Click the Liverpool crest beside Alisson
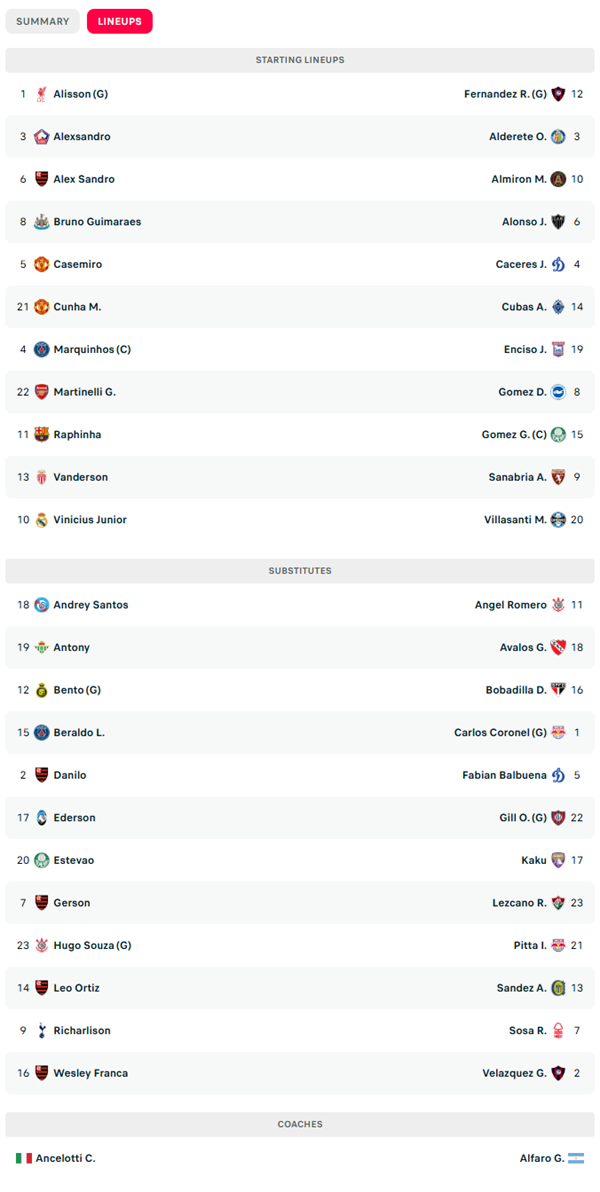 [x=42, y=94]
